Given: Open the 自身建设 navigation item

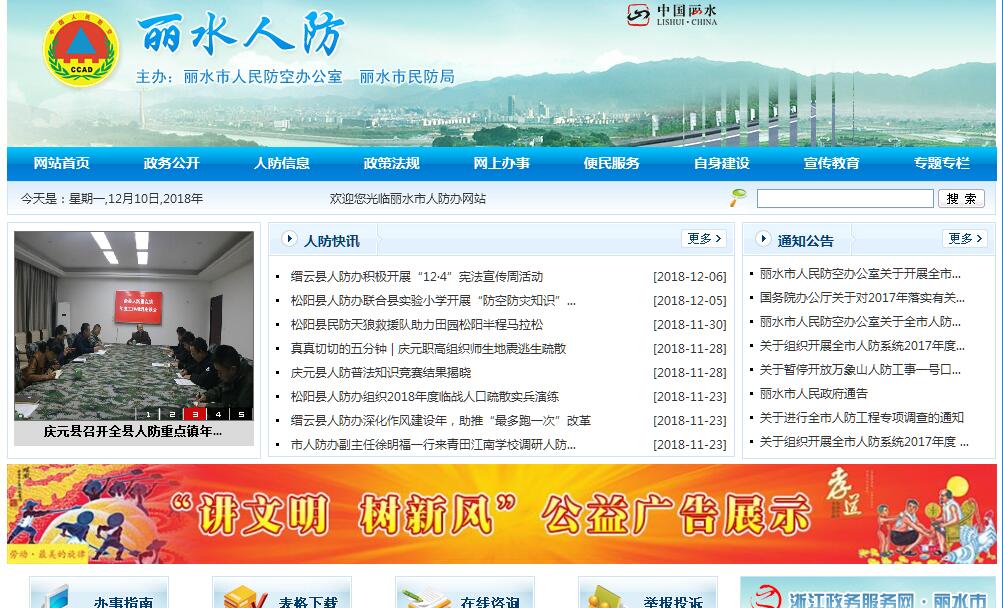Looking at the screenshot, I should click(x=722, y=163).
